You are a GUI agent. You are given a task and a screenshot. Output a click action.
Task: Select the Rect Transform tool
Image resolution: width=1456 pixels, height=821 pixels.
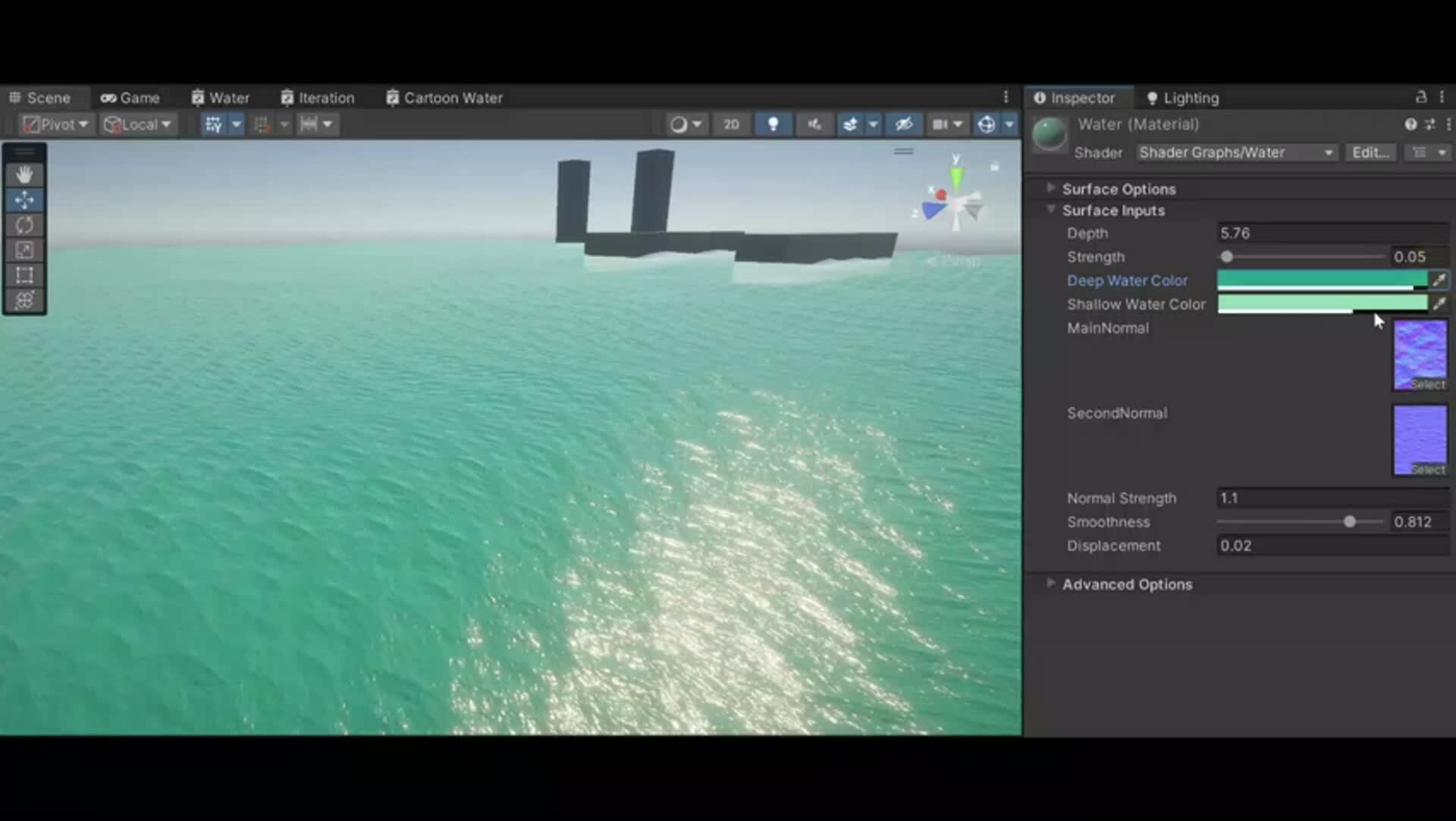coord(24,275)
